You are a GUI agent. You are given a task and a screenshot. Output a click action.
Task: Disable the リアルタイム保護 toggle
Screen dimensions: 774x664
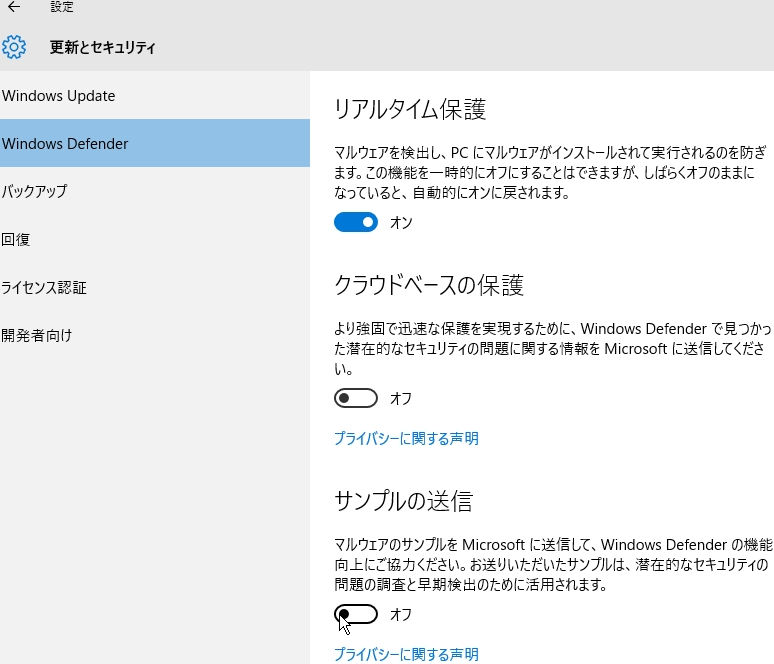356,222
